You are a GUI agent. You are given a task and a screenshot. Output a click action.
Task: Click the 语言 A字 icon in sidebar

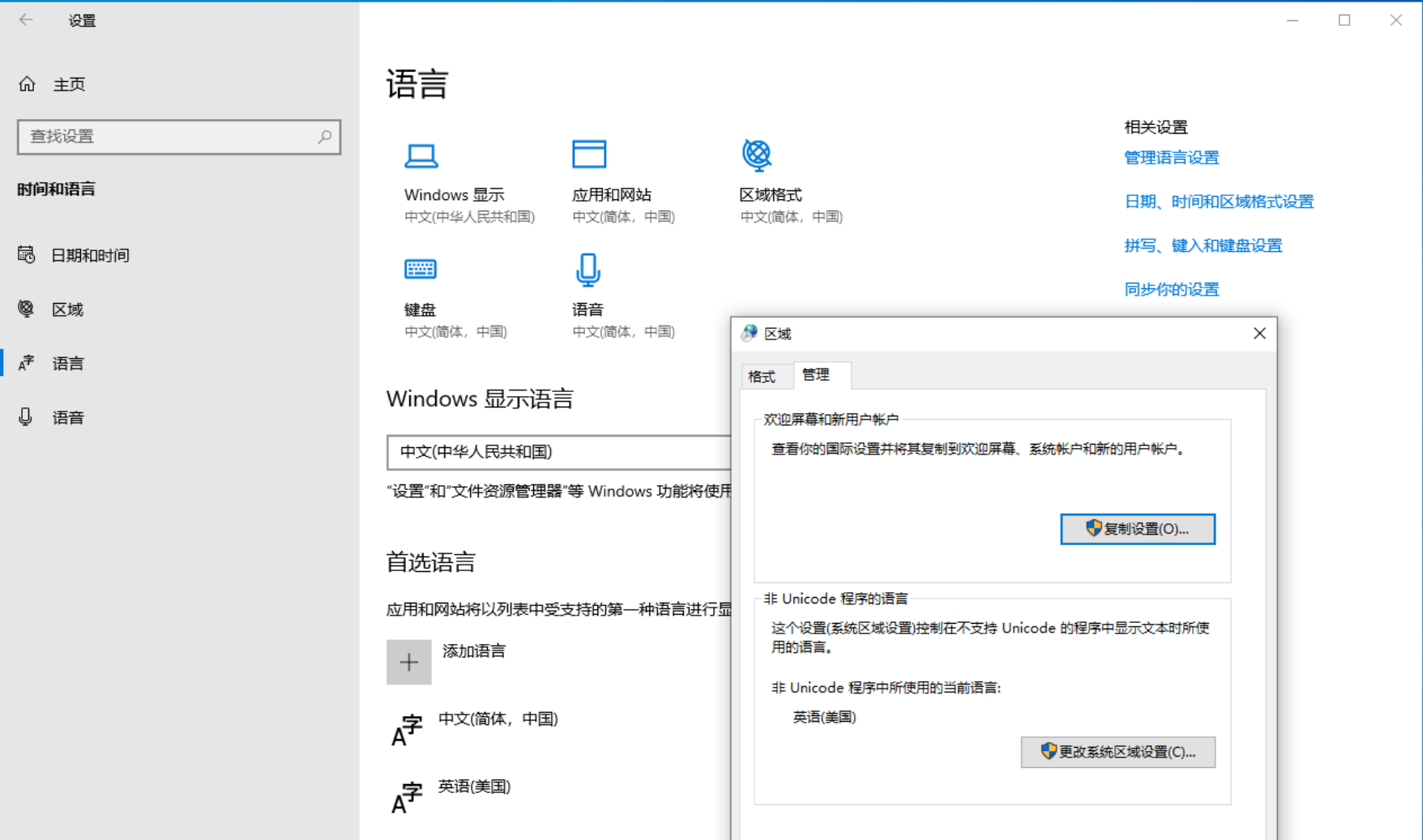tap(26, 363)
